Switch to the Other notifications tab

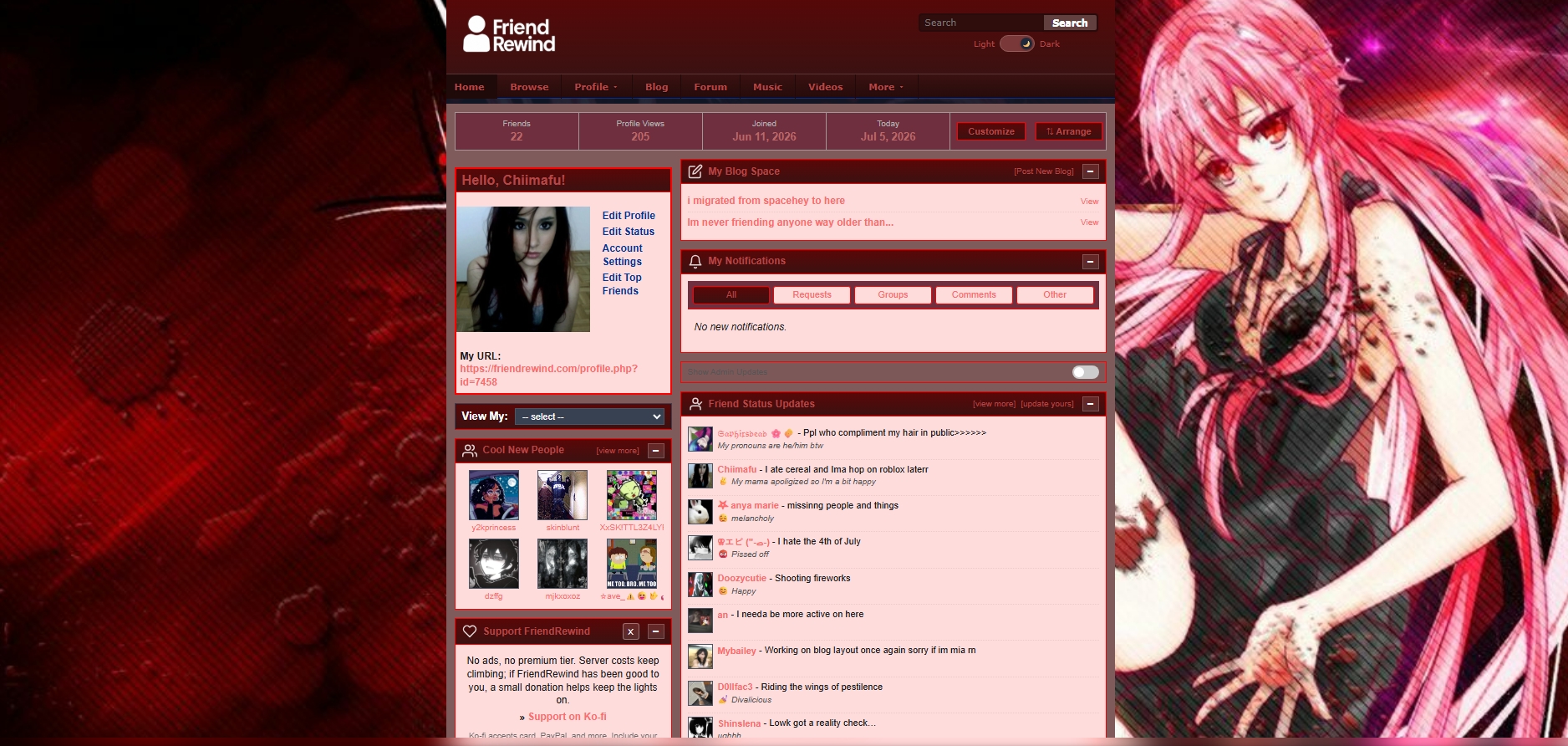(x=1055, y=295)
